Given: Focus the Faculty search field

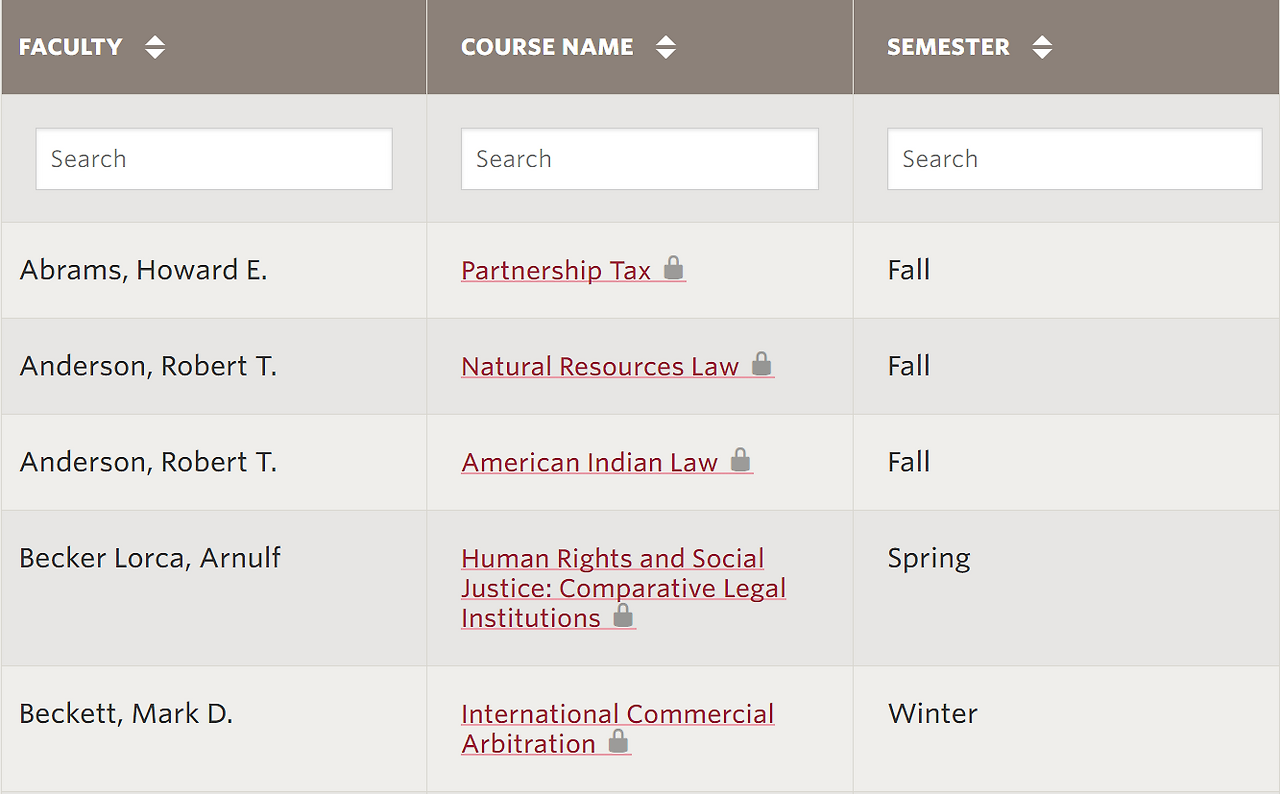Looking at the screenshot, I should tap(214, 159).
